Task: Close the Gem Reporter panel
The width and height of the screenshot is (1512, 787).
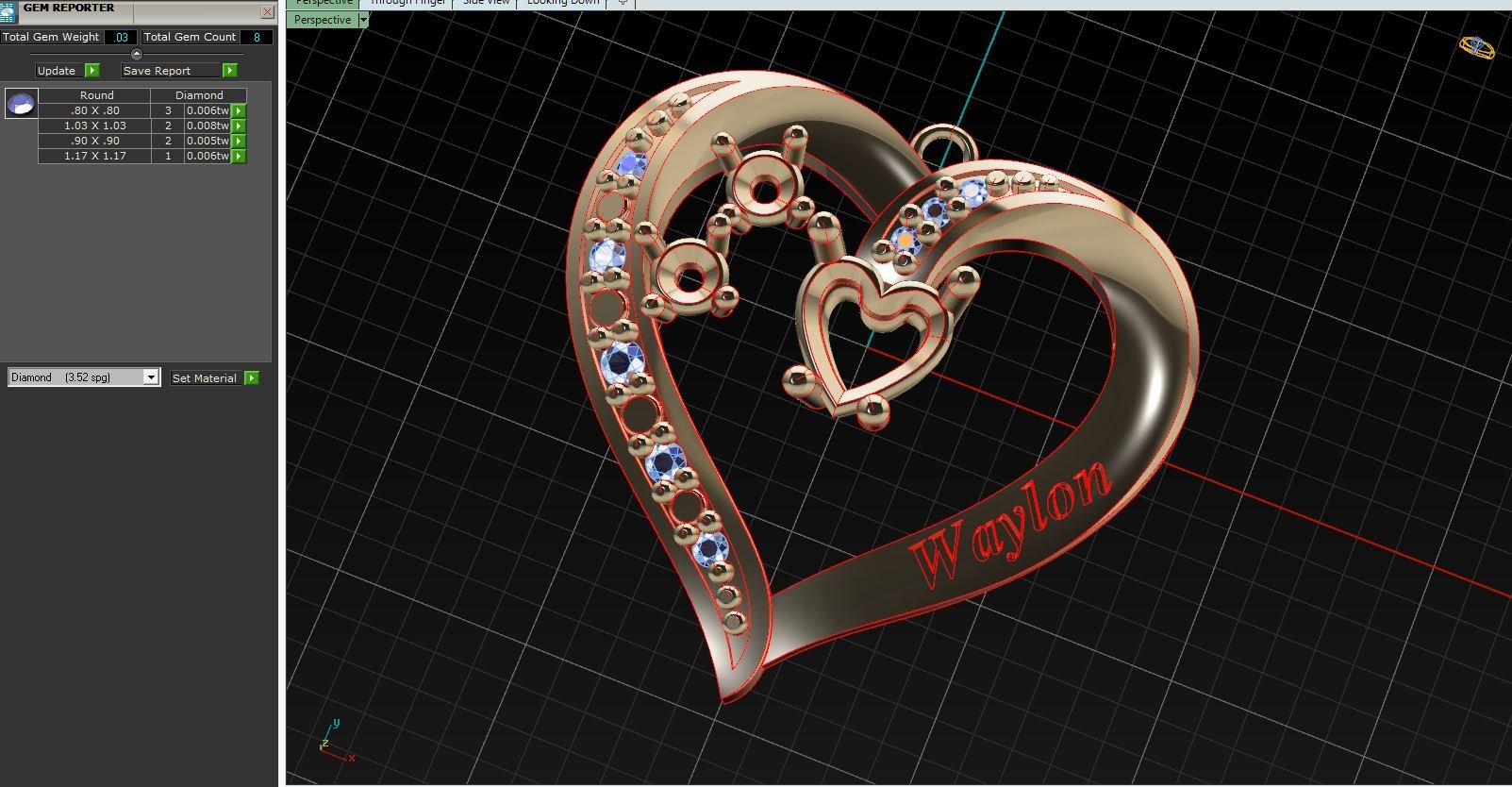Action: pos(268,12)
